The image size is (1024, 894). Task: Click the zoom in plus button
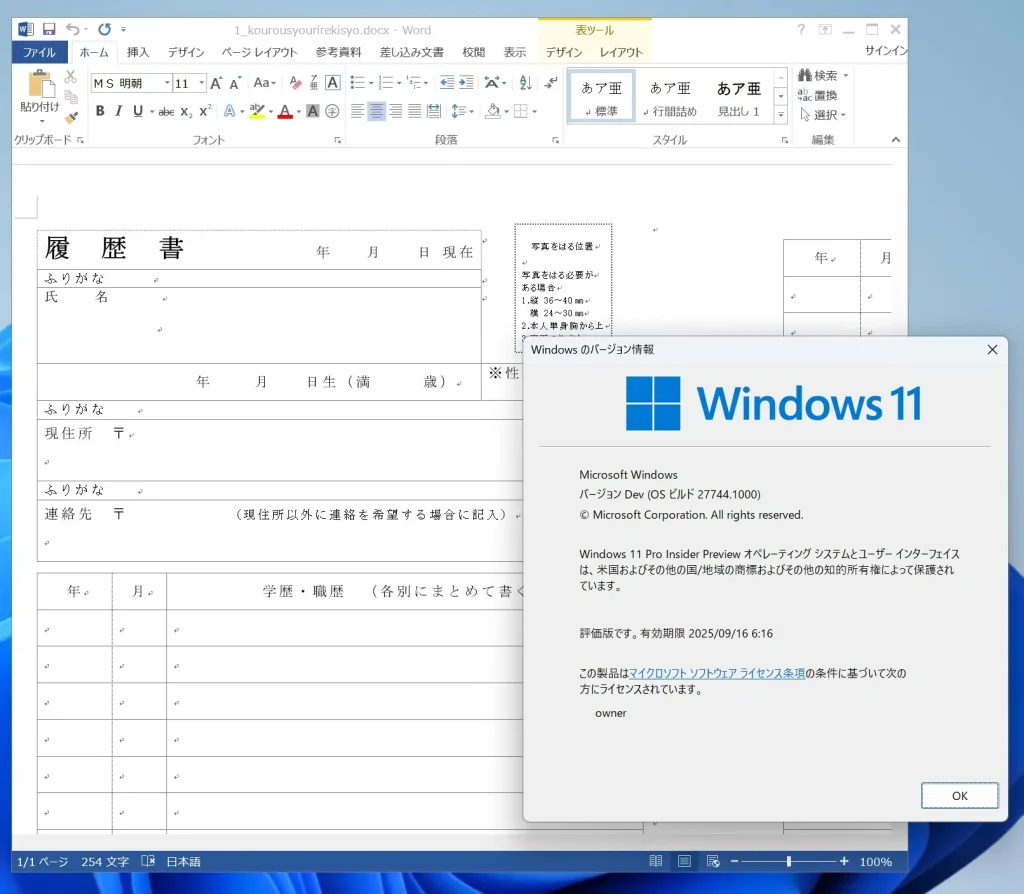(x=844, y=861)
